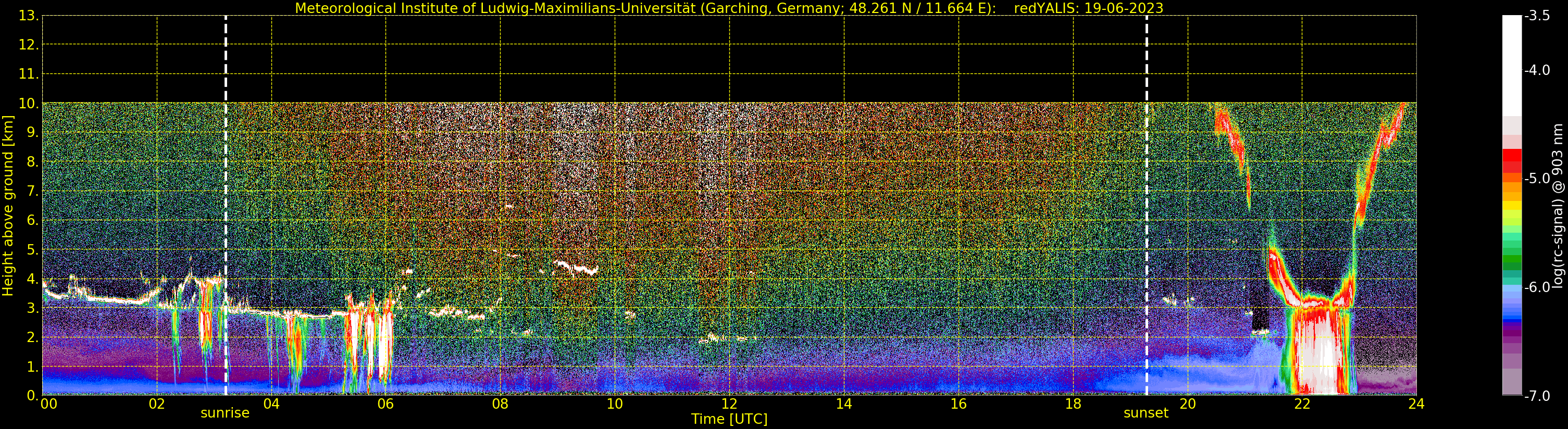Click the time axis tick label 04
The image size is (1568, 429).
(x=271, y=404)
